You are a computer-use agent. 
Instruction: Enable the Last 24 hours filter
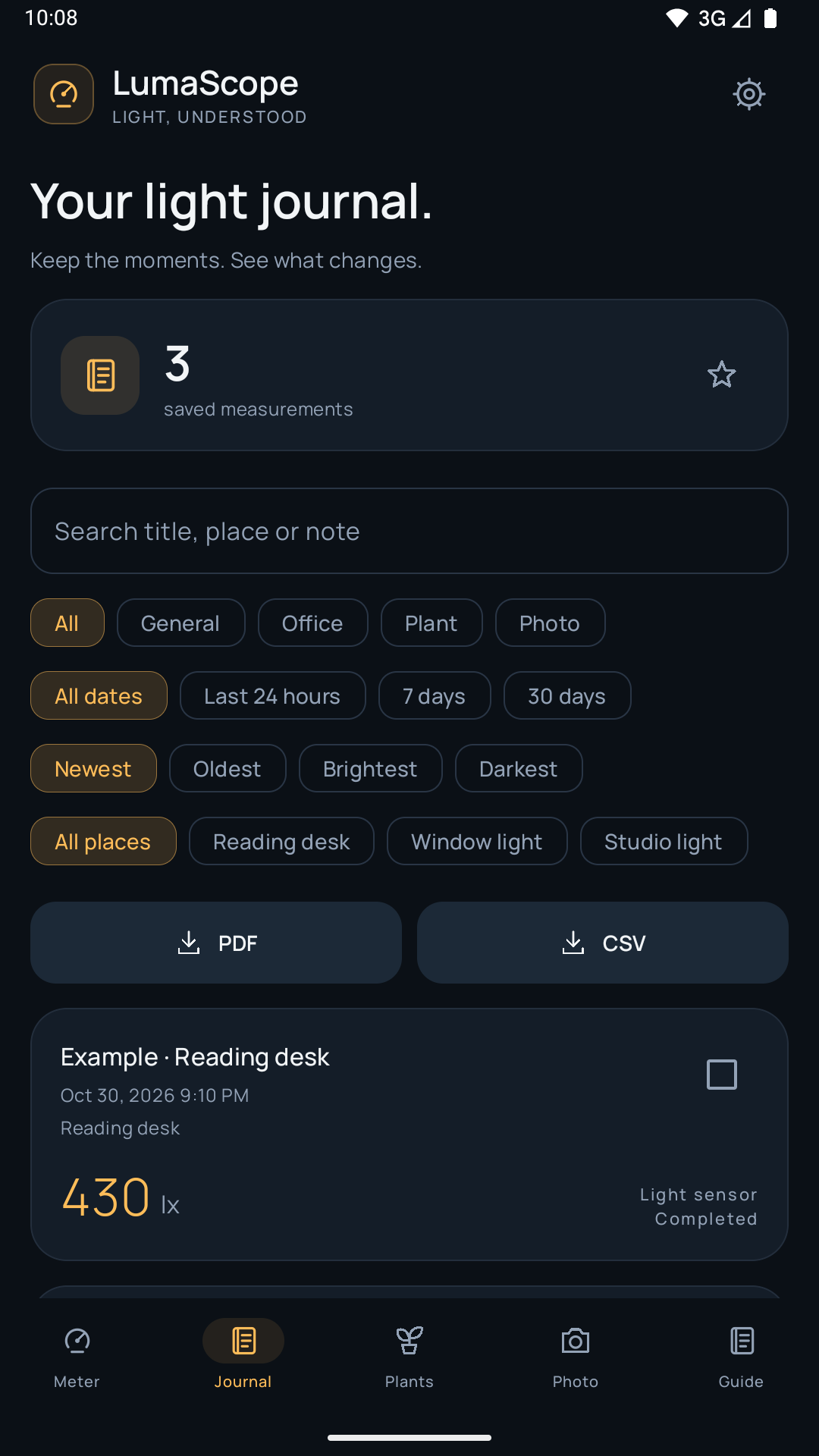(x=272, y=696)
